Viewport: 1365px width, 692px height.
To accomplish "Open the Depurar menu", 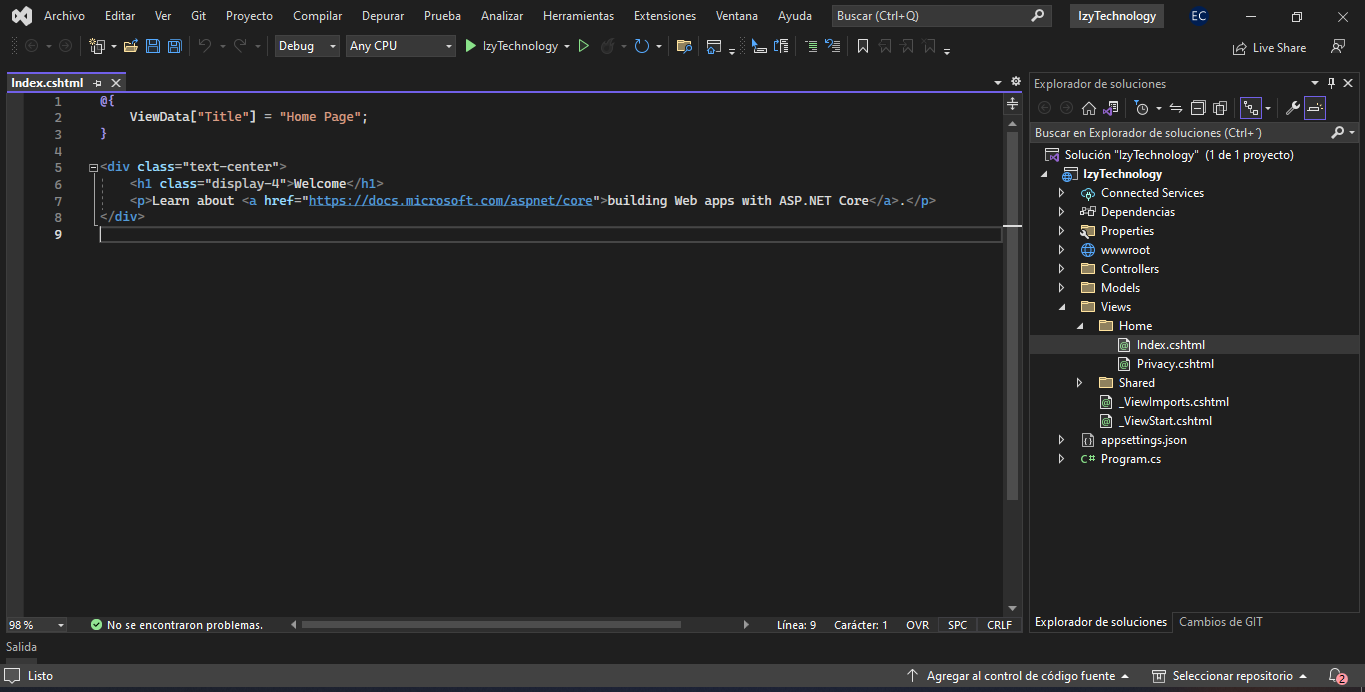I will pyautogui.click(x=383, y=16).
